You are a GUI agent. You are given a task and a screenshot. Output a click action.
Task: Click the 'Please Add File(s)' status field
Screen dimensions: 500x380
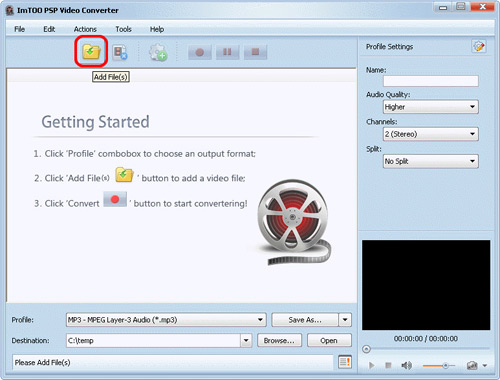(x=173, y=362)
